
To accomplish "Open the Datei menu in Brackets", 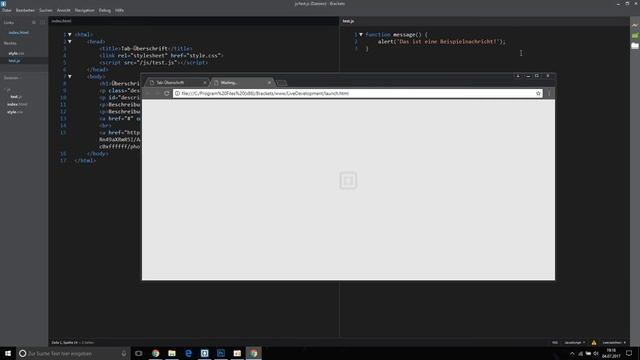I will 7,10.
